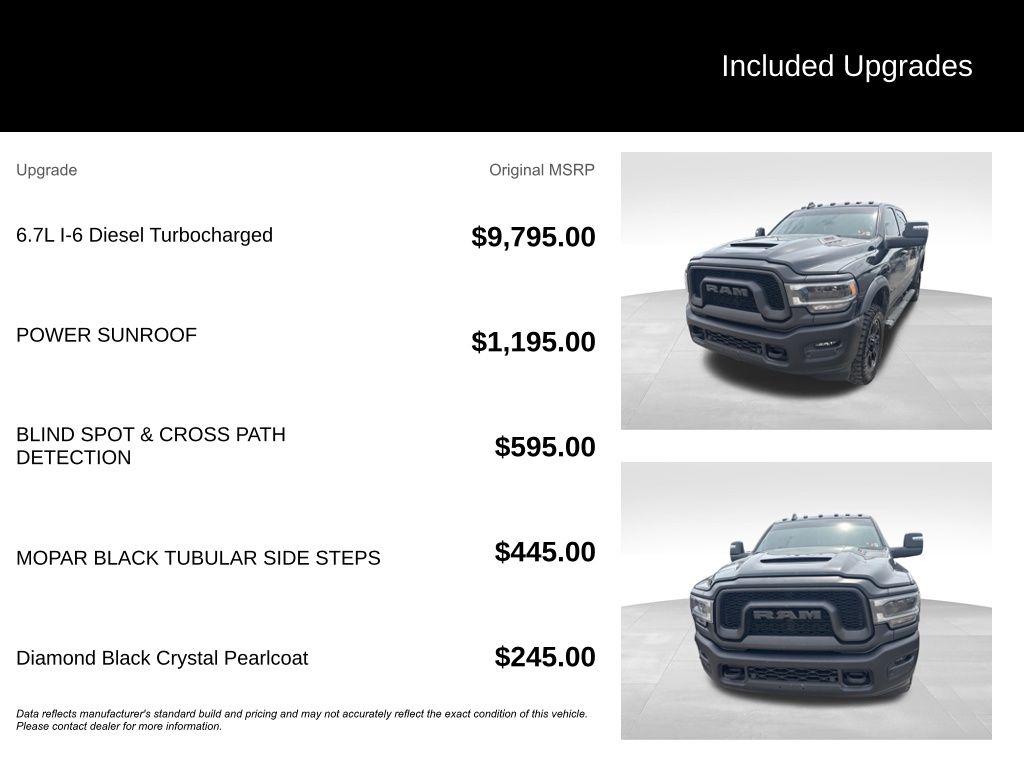Click the RAM grille logo in top photo
The height and width of the screenshot is (768, 1024).
click(727, 289)
